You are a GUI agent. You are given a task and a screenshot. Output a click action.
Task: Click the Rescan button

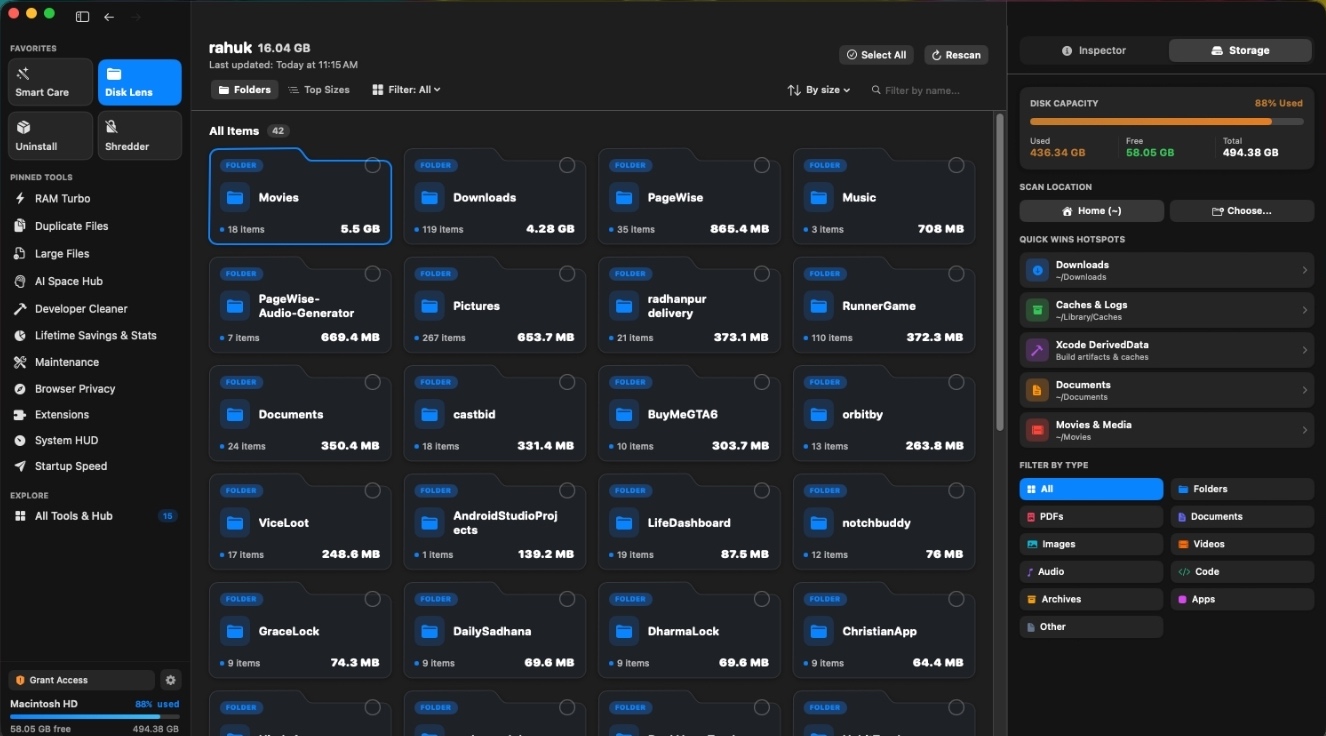coord(956,55)
